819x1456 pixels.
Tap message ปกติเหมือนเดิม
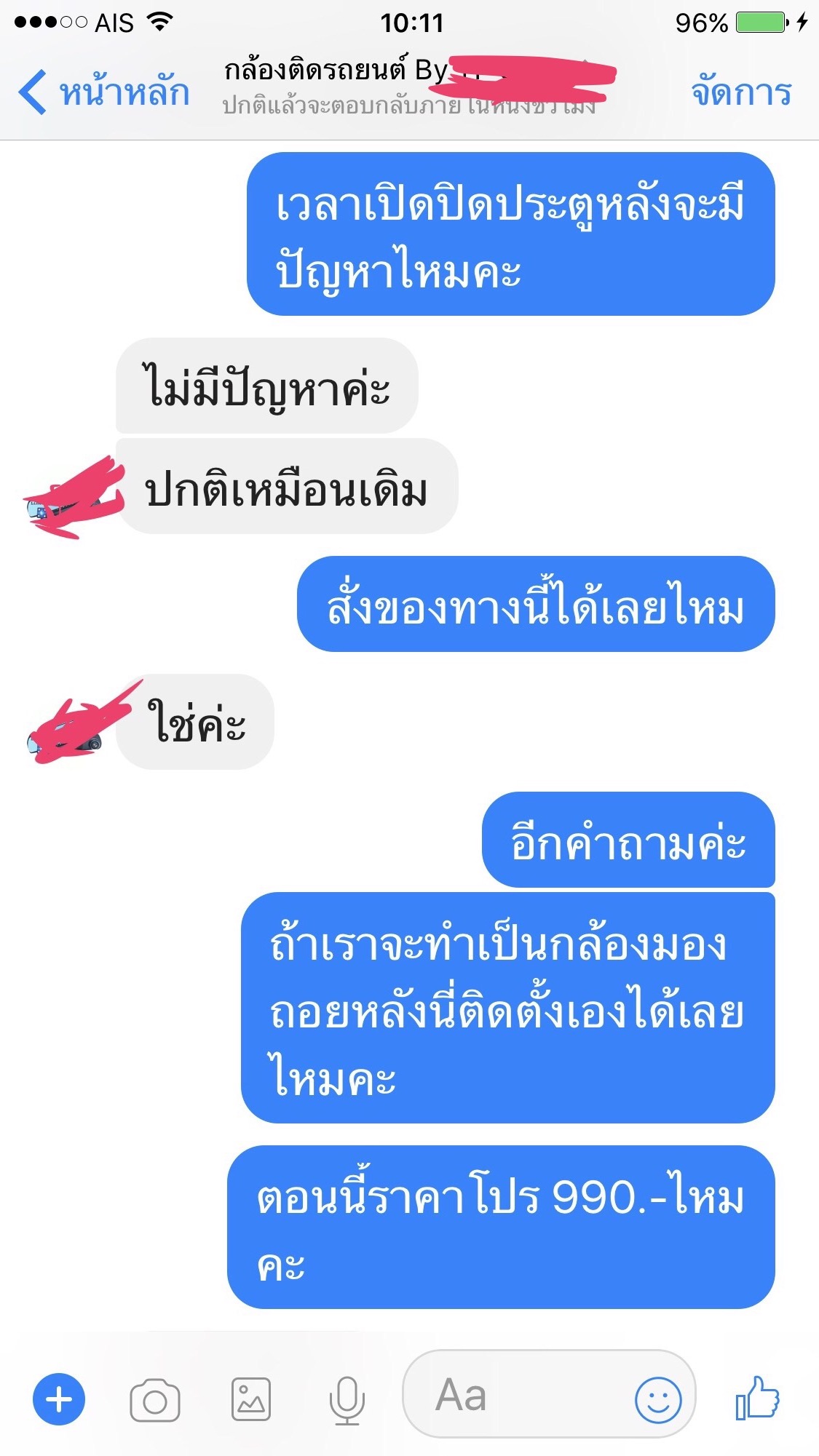click(287, 486)
